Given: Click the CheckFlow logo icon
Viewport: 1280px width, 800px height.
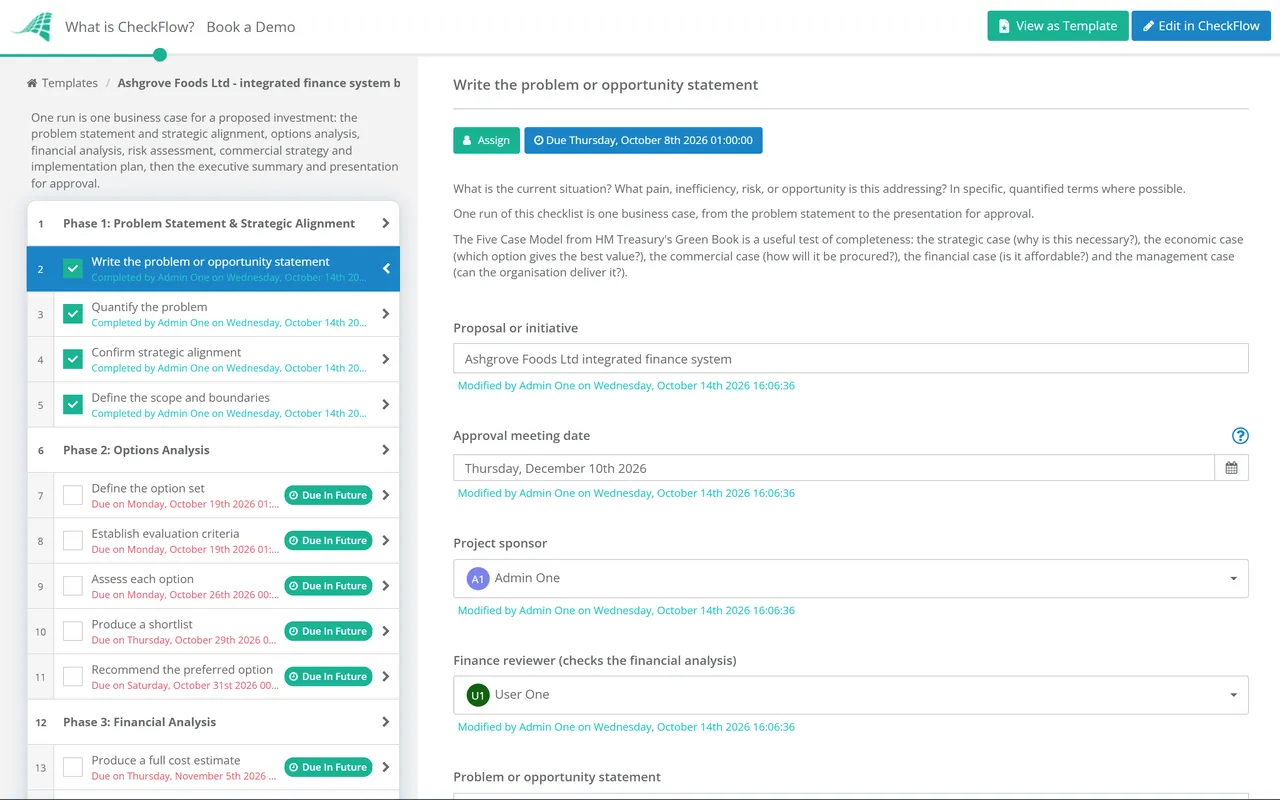Looking at the screenshot, I should [x=31, y=26].
